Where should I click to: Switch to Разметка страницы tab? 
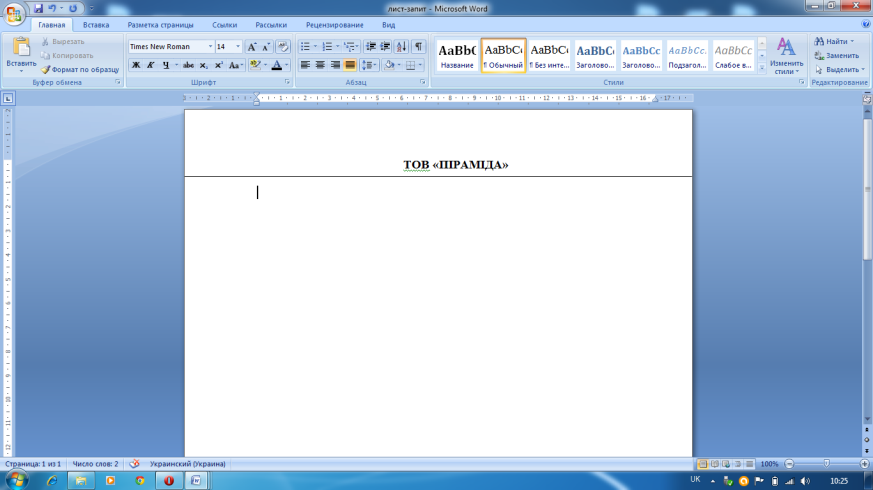[x=160, y=25]
